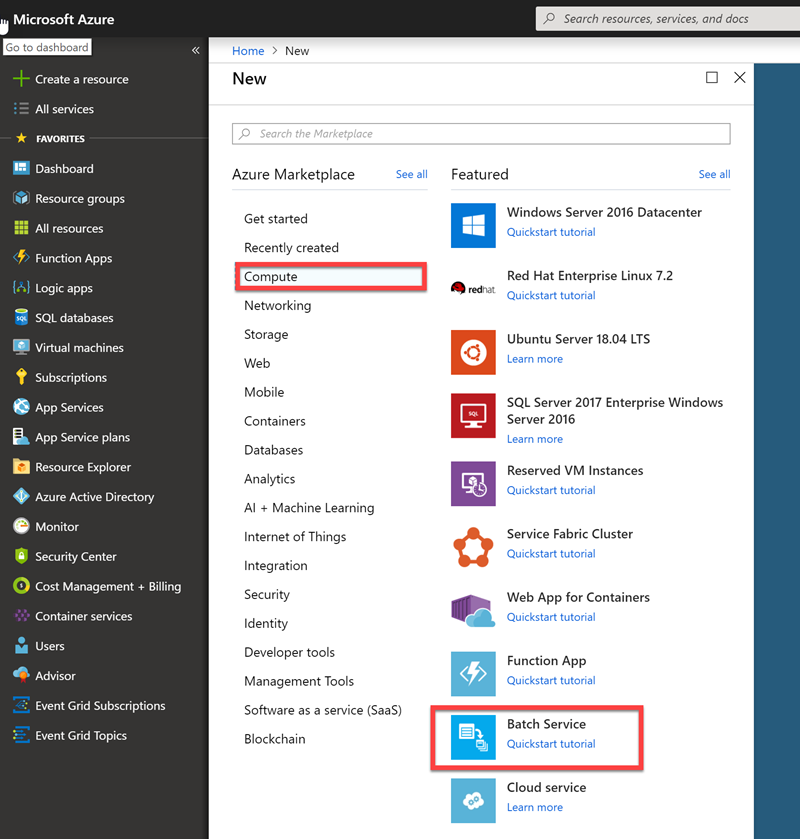Click the Cost Management + Billing icon
Viewport: 800px width, 839px height.
pyautogui.click(x=21, y=586)
